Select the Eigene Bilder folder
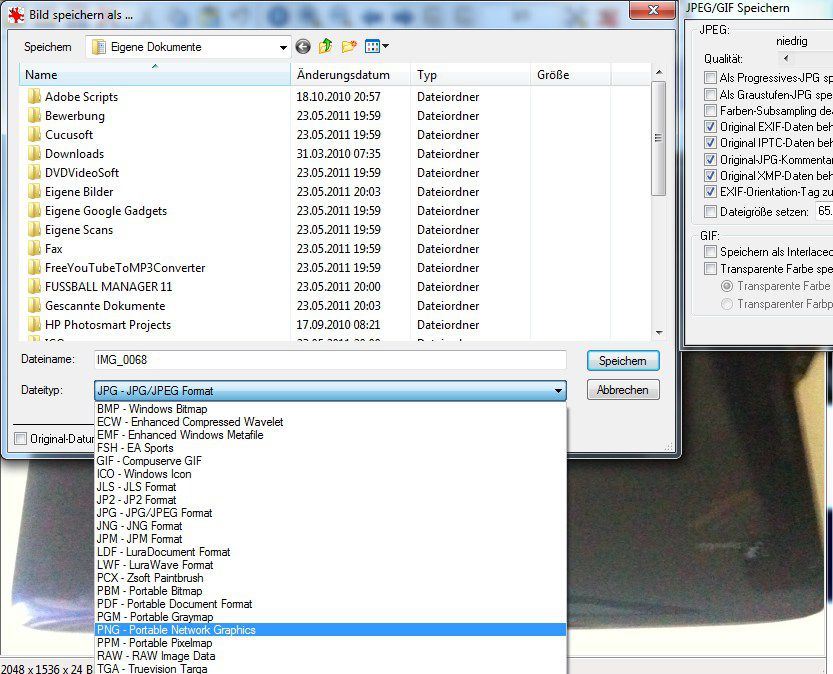Image resolution: width=833 pixels, height=674 pixels. (78, 192)
